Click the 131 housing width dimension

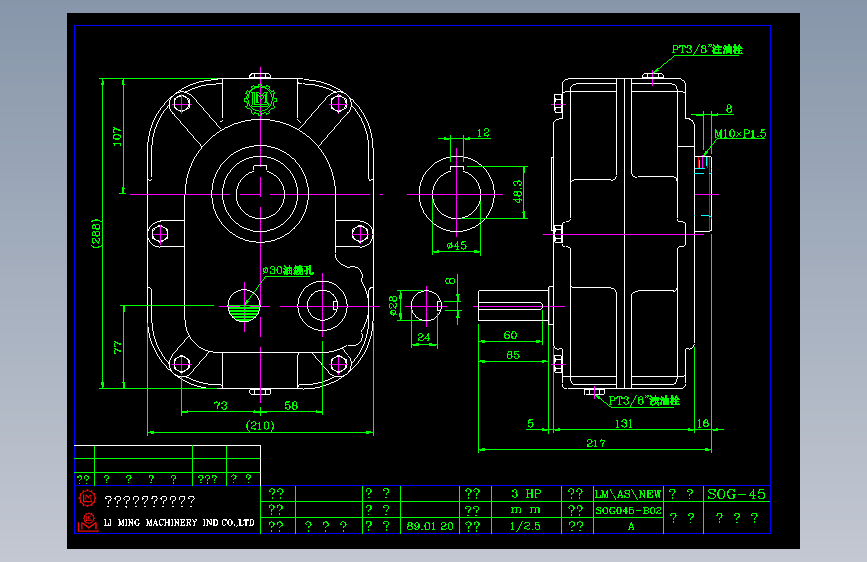tap(624, 423)
